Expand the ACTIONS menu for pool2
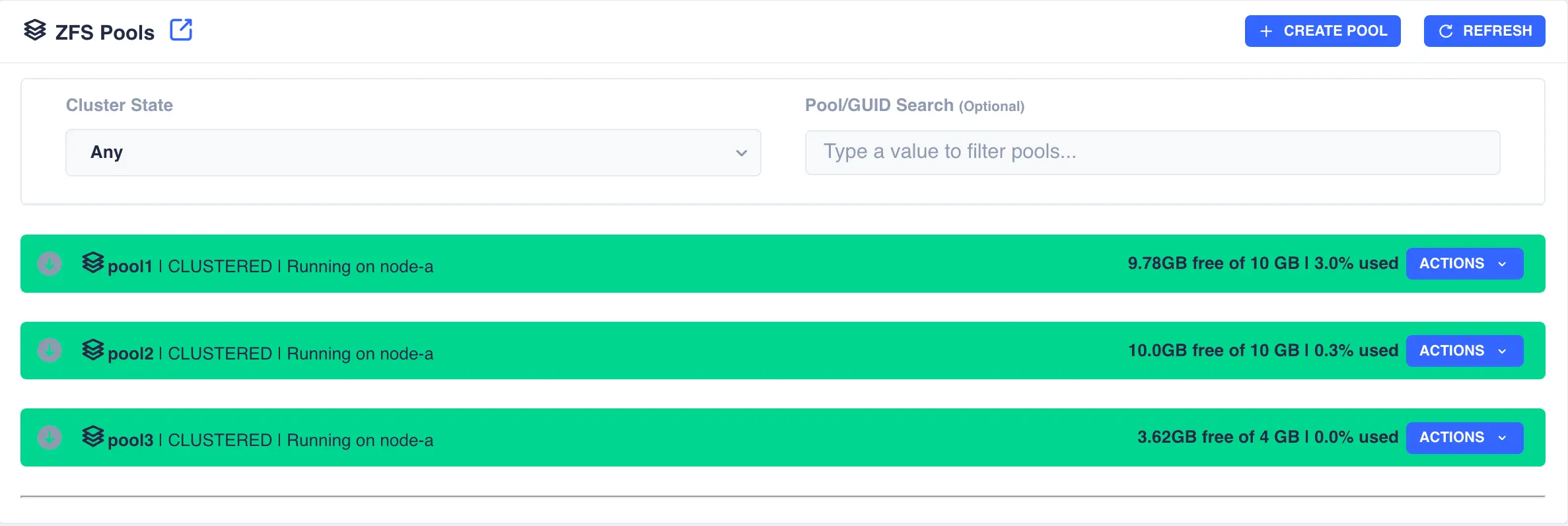Viewport: 1568px width, 526px height. point(1464,350)
